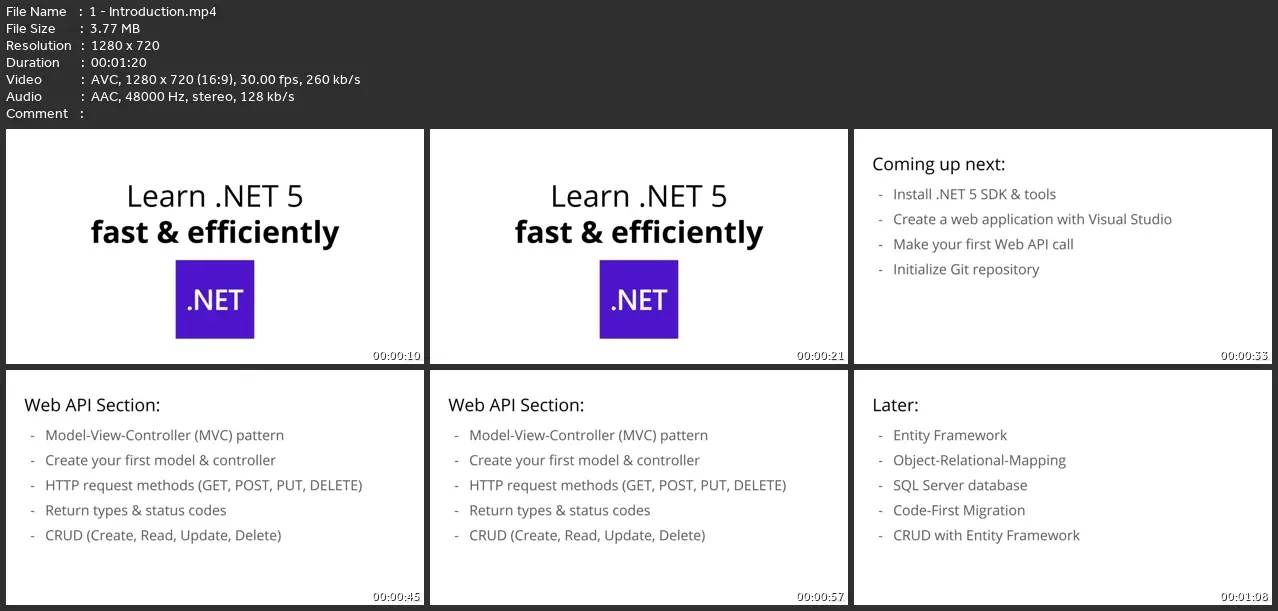Click 'Create a web application with Visual Studio'
The image size is (1278, 611).
point(1032,219)
